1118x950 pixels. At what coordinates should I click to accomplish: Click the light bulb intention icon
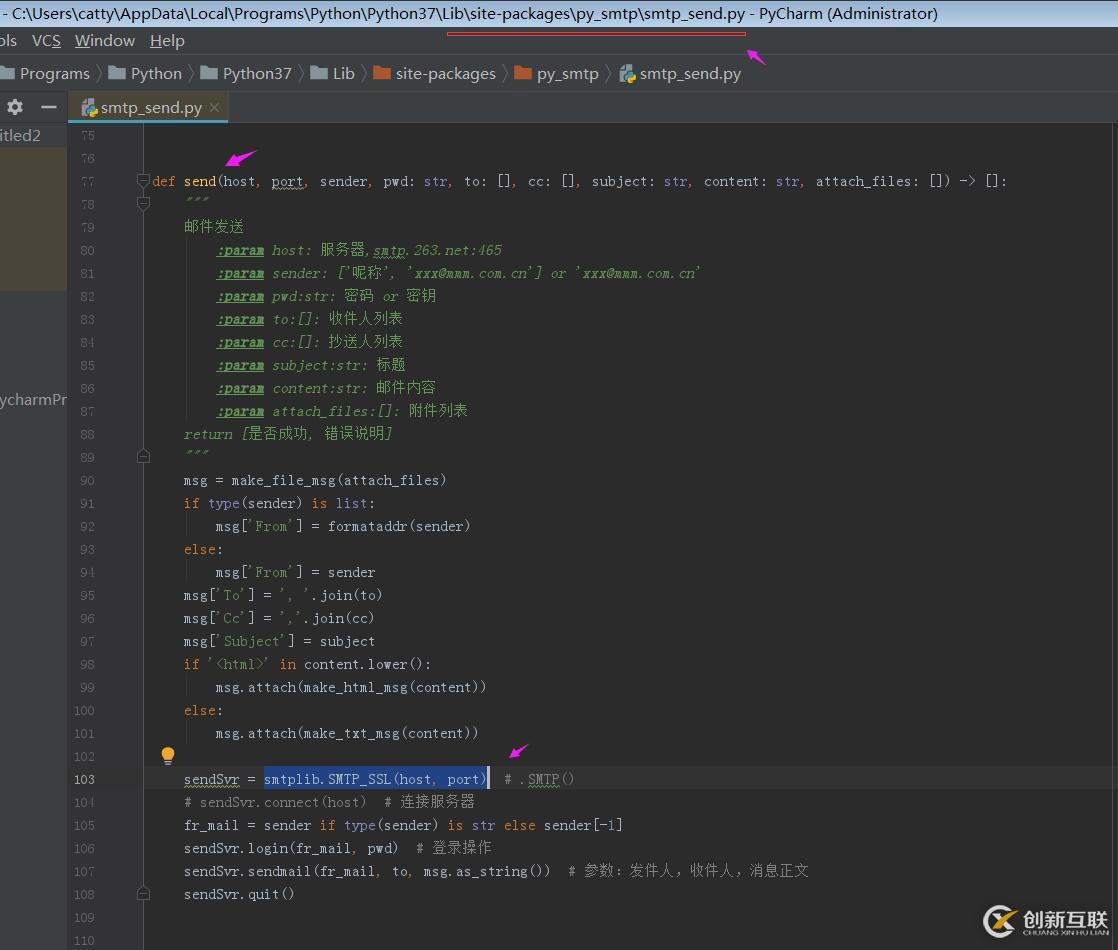(168, 756)
